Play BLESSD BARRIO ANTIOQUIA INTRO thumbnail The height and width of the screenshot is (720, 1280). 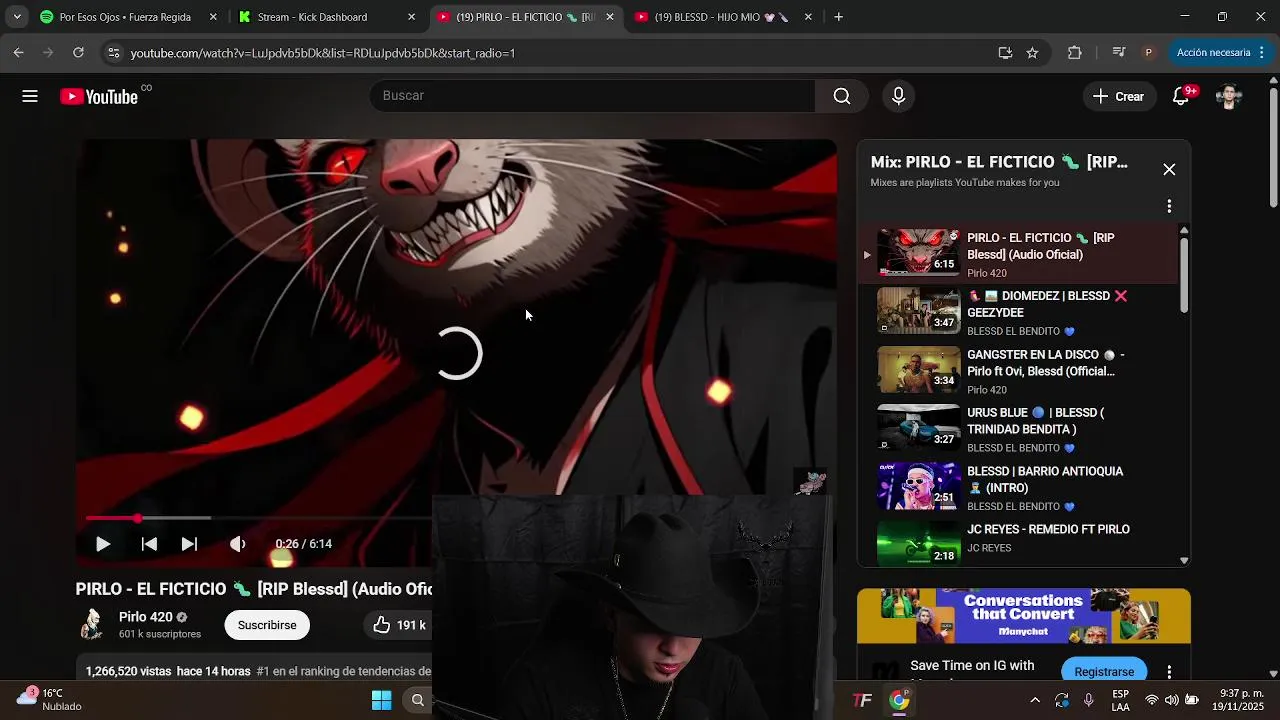click(918, 485)
